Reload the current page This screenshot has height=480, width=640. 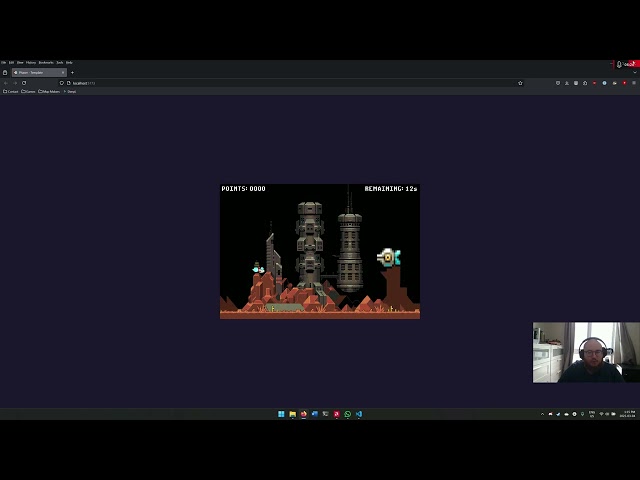[x=24, y=83]
